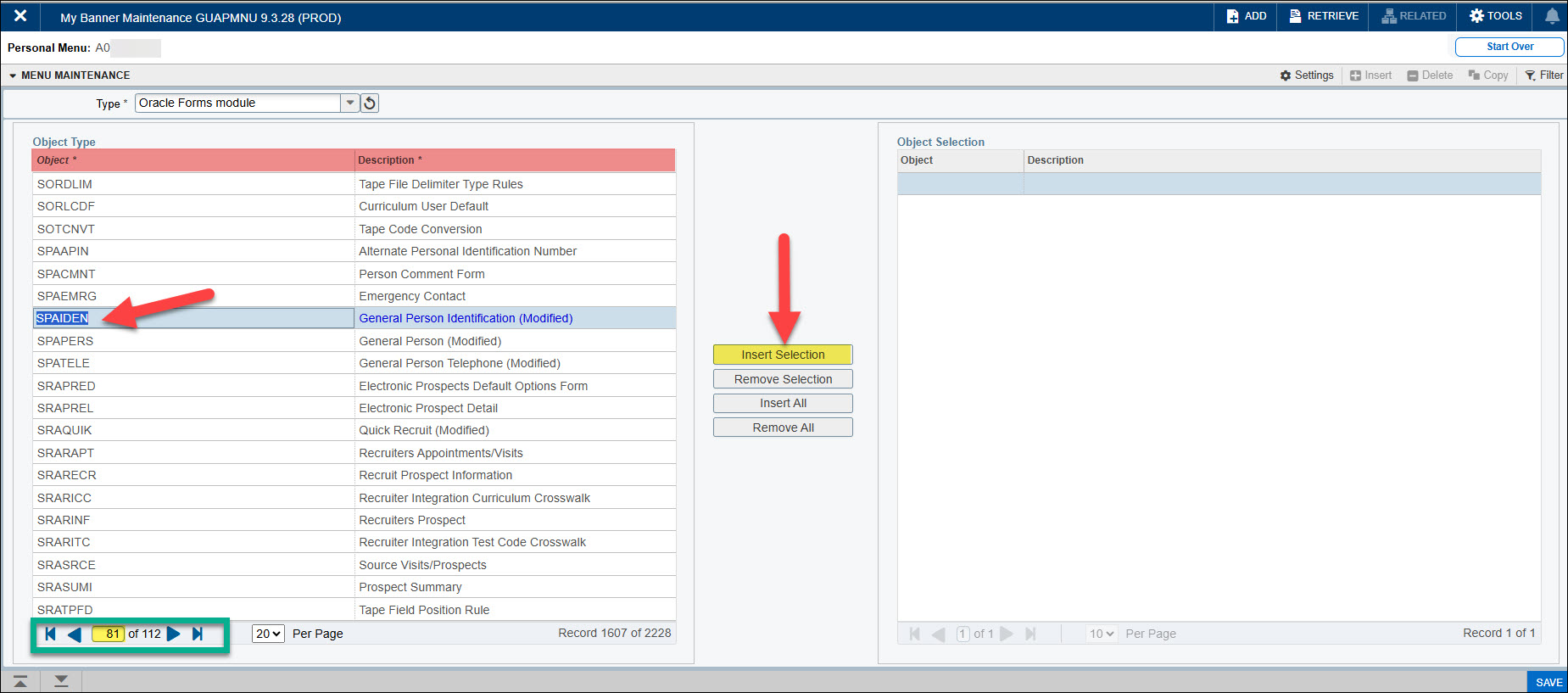Image resolution: width=1568 pixels, height=693 pixels.
Task: Click Object column header in Object Selection
Action: click(x=961, y=160)
